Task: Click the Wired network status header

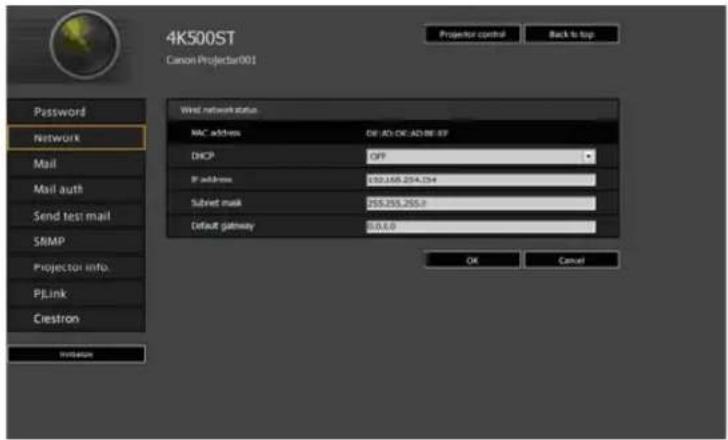Action: click(219, 110)
